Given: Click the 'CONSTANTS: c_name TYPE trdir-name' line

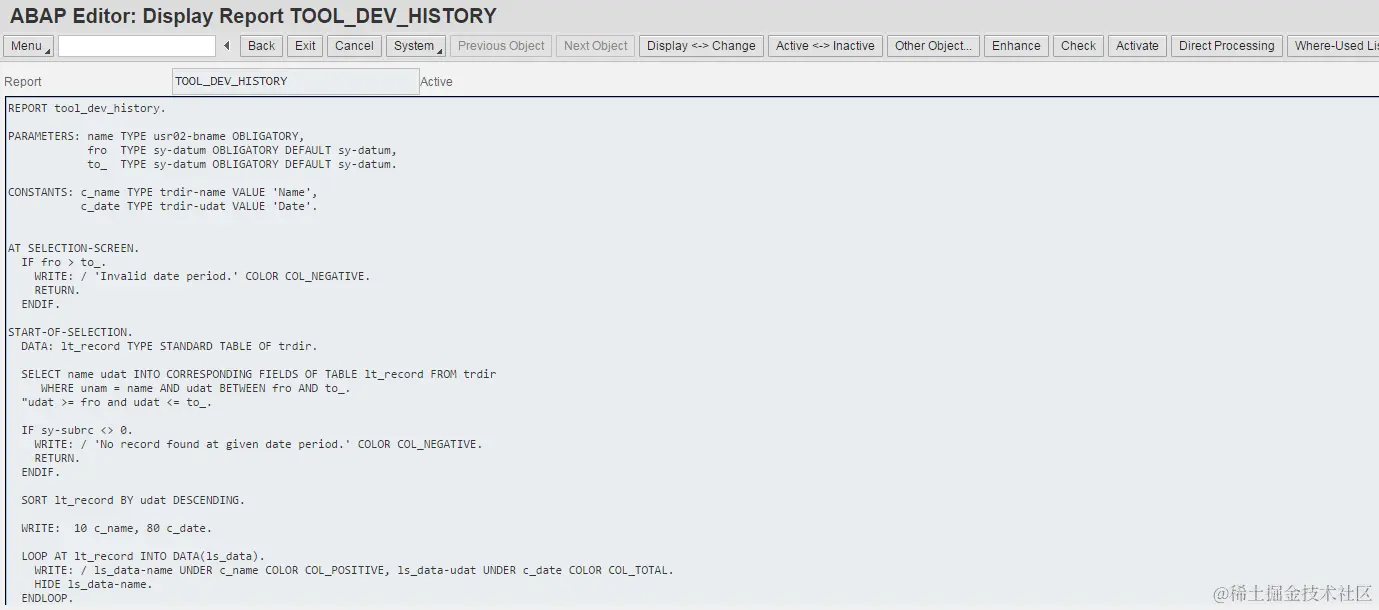Looking at the screenshot, I should (x=163, y=192).
